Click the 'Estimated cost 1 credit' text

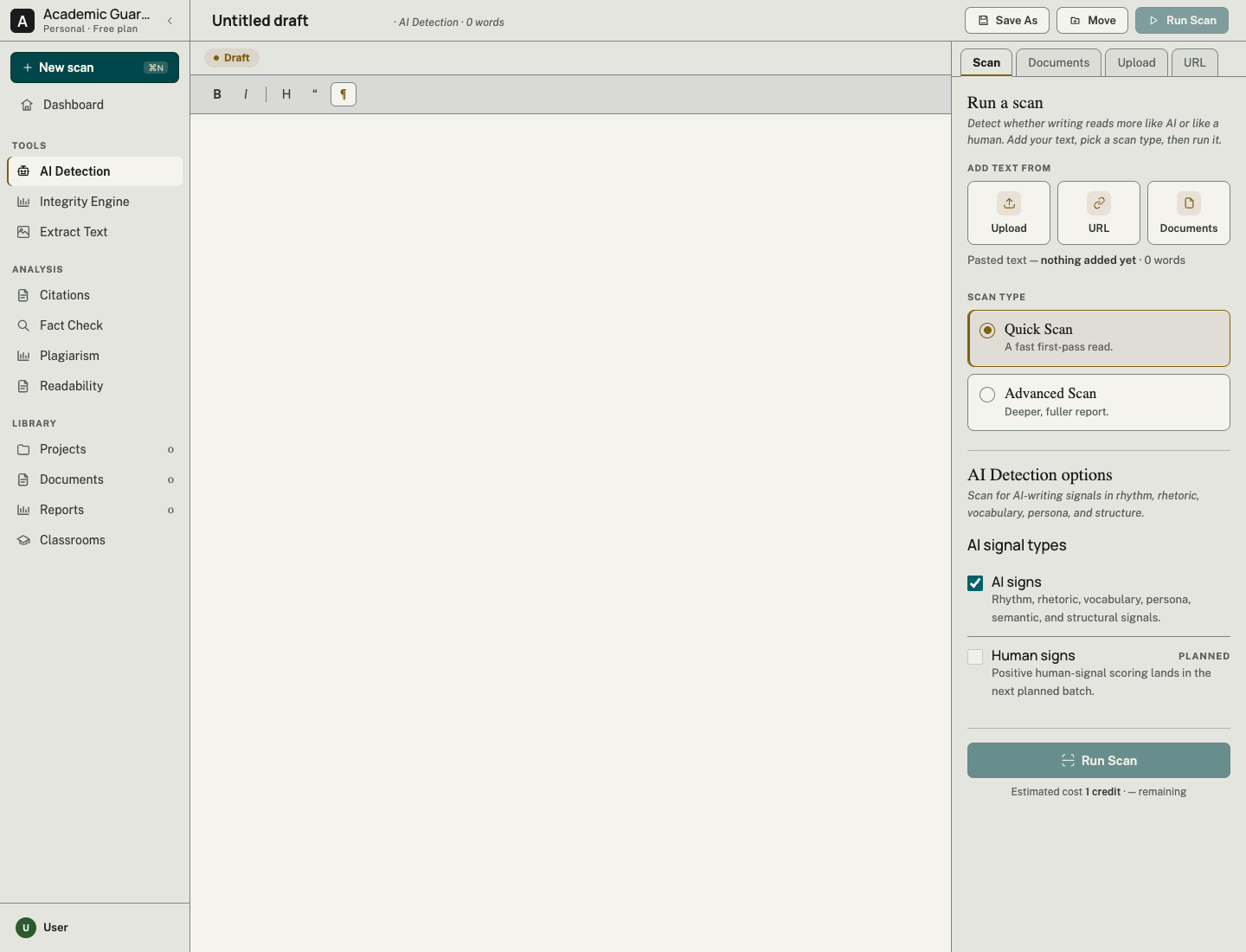pyautogui.click(x=1066, y=792)
